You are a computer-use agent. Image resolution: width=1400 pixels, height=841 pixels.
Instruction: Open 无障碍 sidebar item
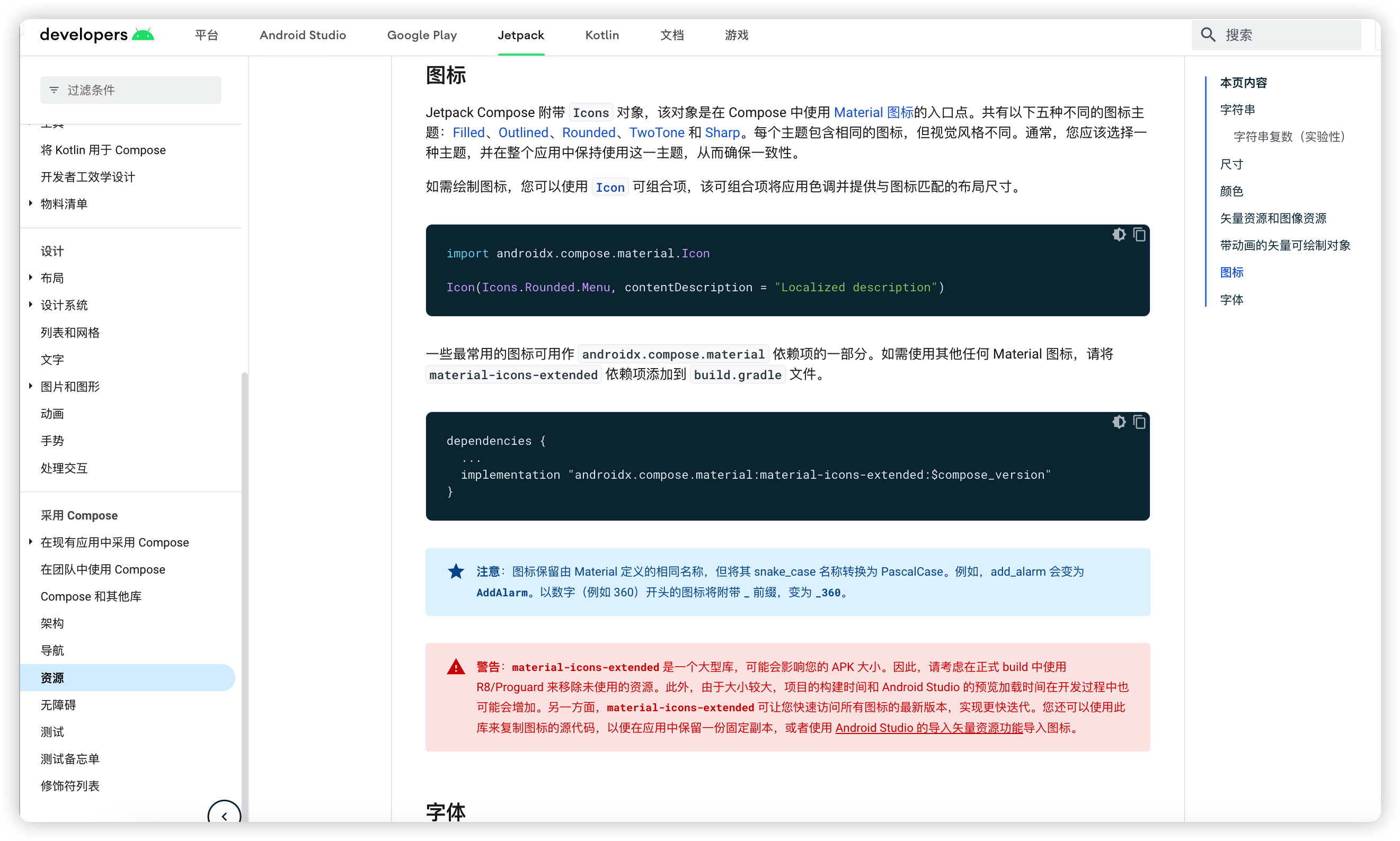[58, 705]
